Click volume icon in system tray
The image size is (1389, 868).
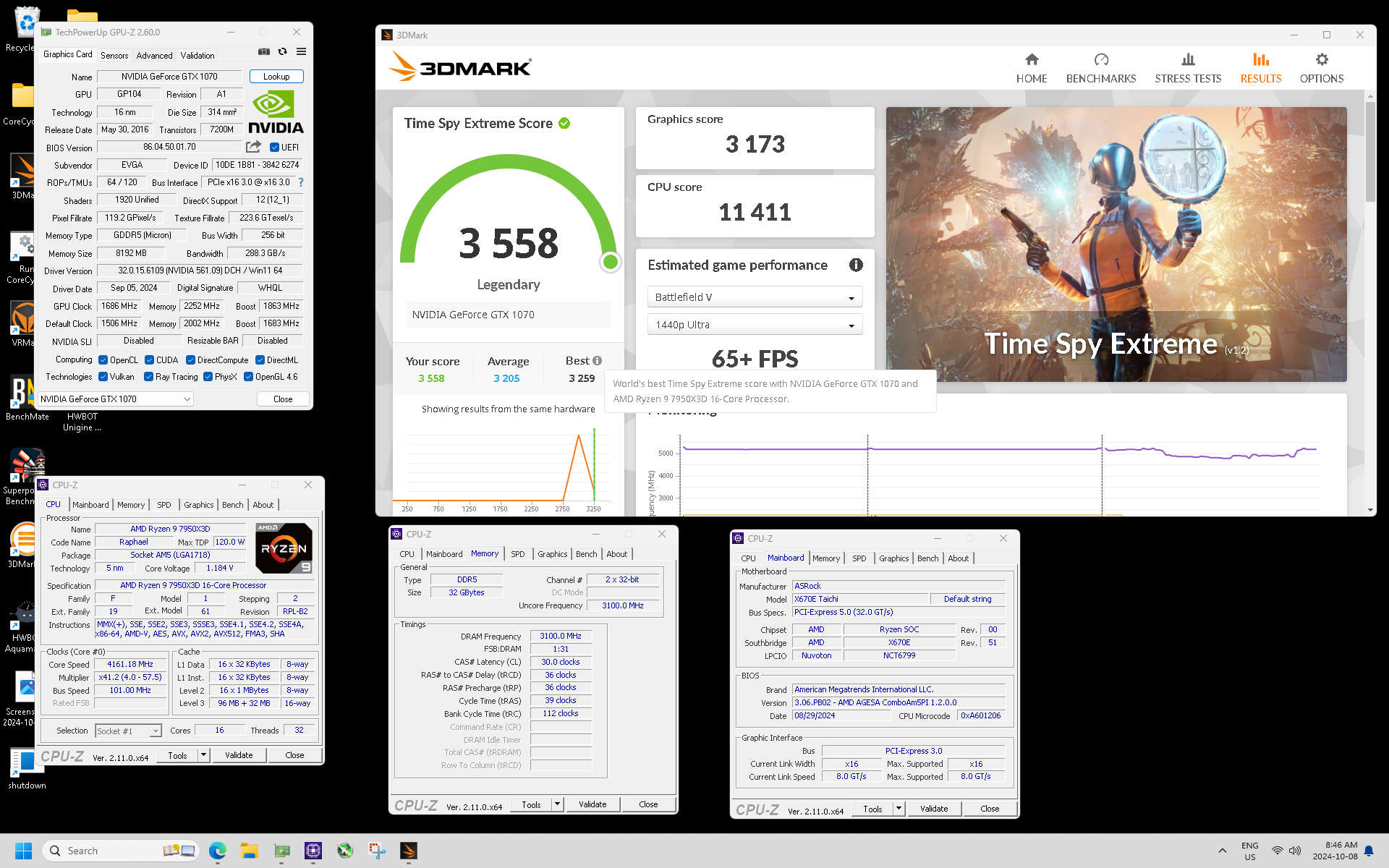coord(1295,851)
